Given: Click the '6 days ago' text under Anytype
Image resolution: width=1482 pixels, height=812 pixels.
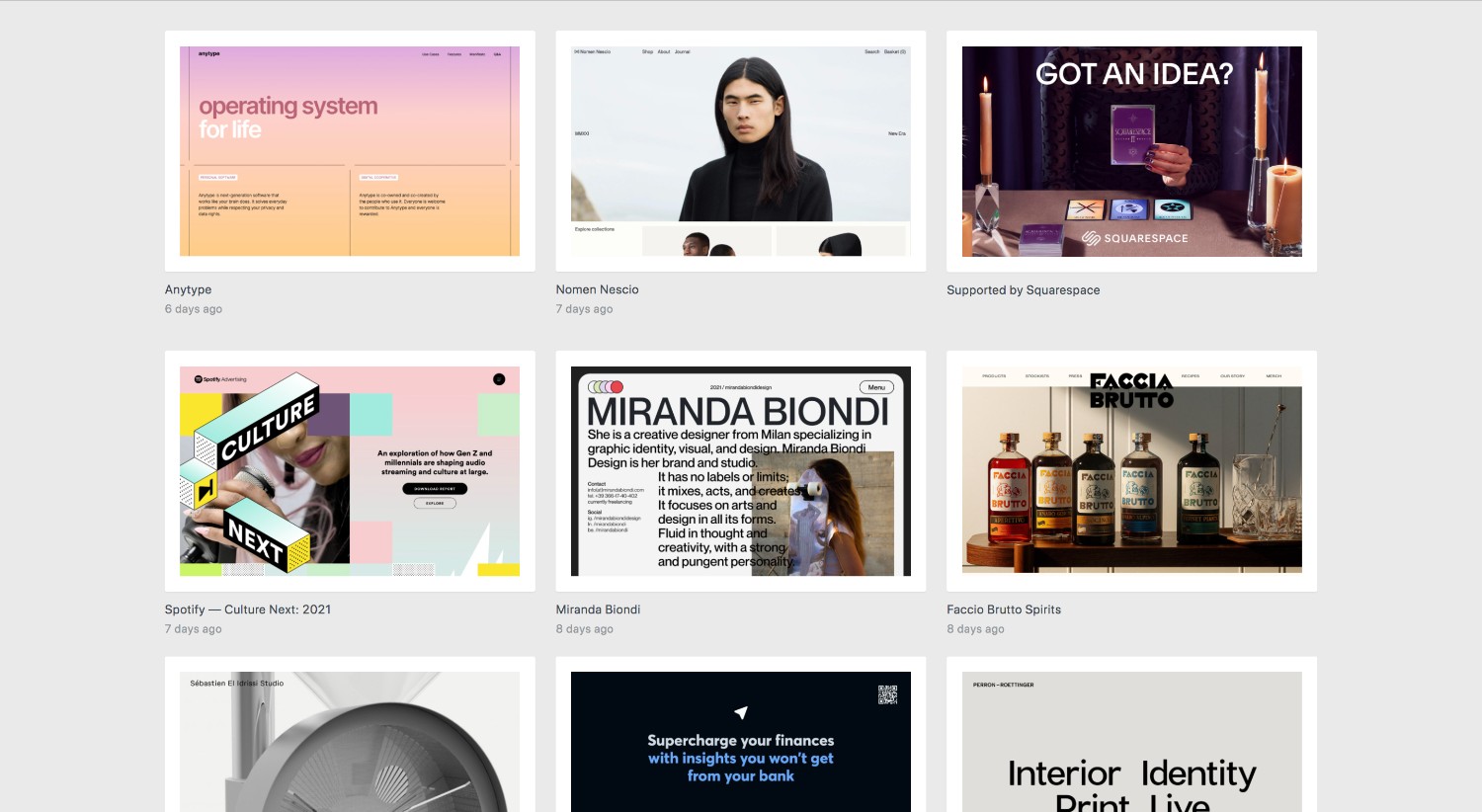Looking at the screenshot, I should (194, 309).
